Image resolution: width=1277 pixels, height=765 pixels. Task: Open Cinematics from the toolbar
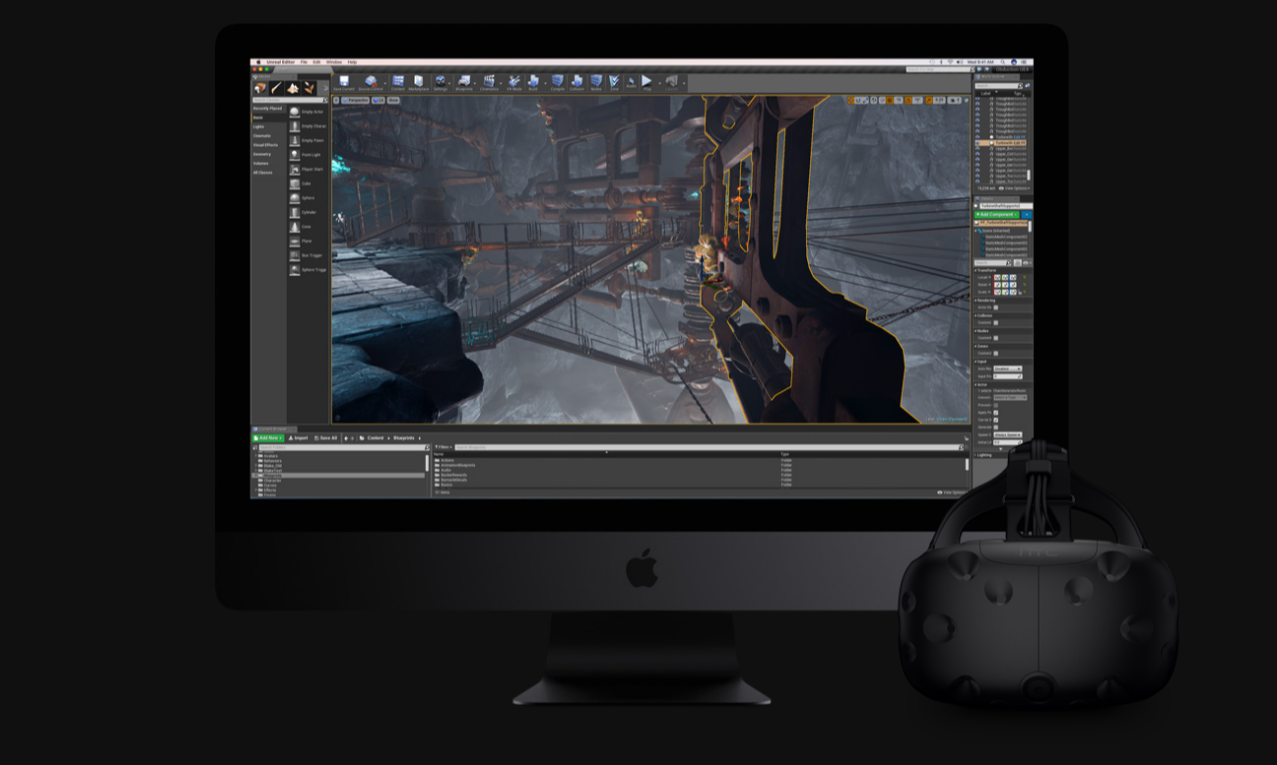(x=489, y=82)
